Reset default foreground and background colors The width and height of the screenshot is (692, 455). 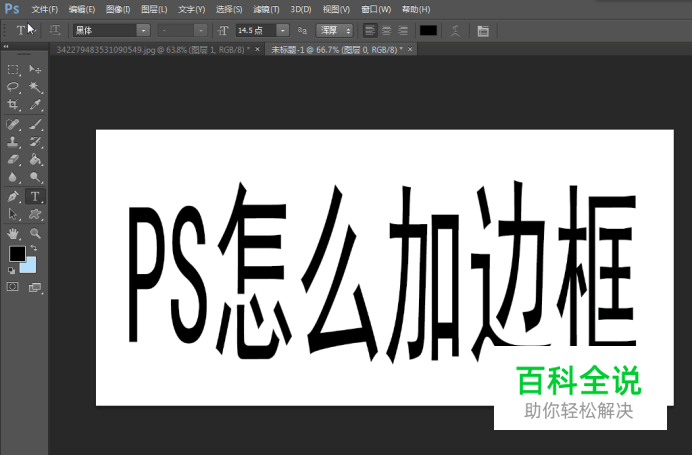[x=11, y=270]
